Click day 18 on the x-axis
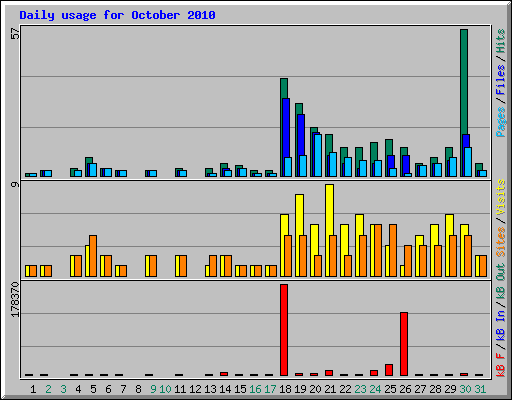The width and height of the screenshot is (512, 400). point(285,389)
